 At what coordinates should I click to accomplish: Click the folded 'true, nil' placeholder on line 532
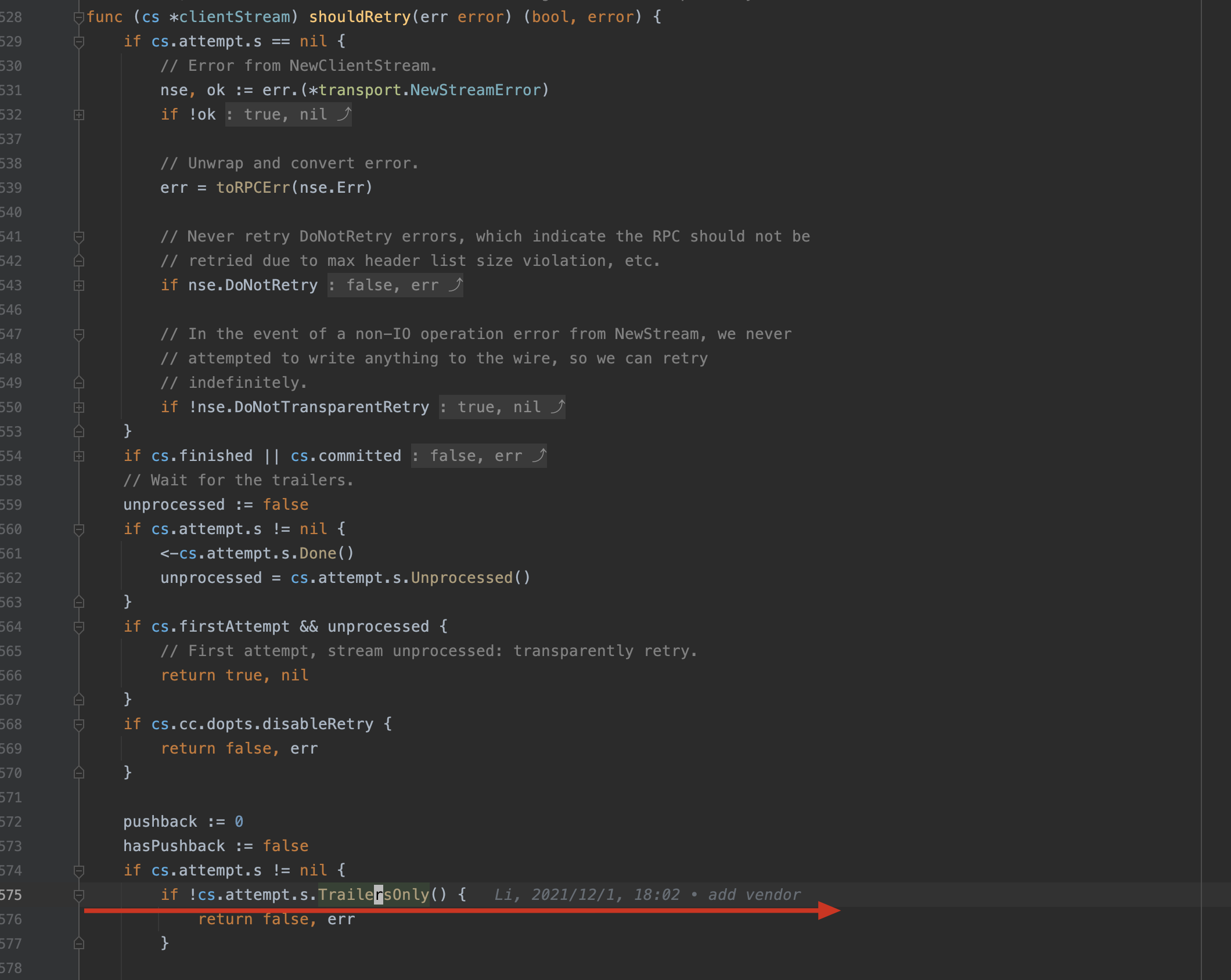click(286, 114)
